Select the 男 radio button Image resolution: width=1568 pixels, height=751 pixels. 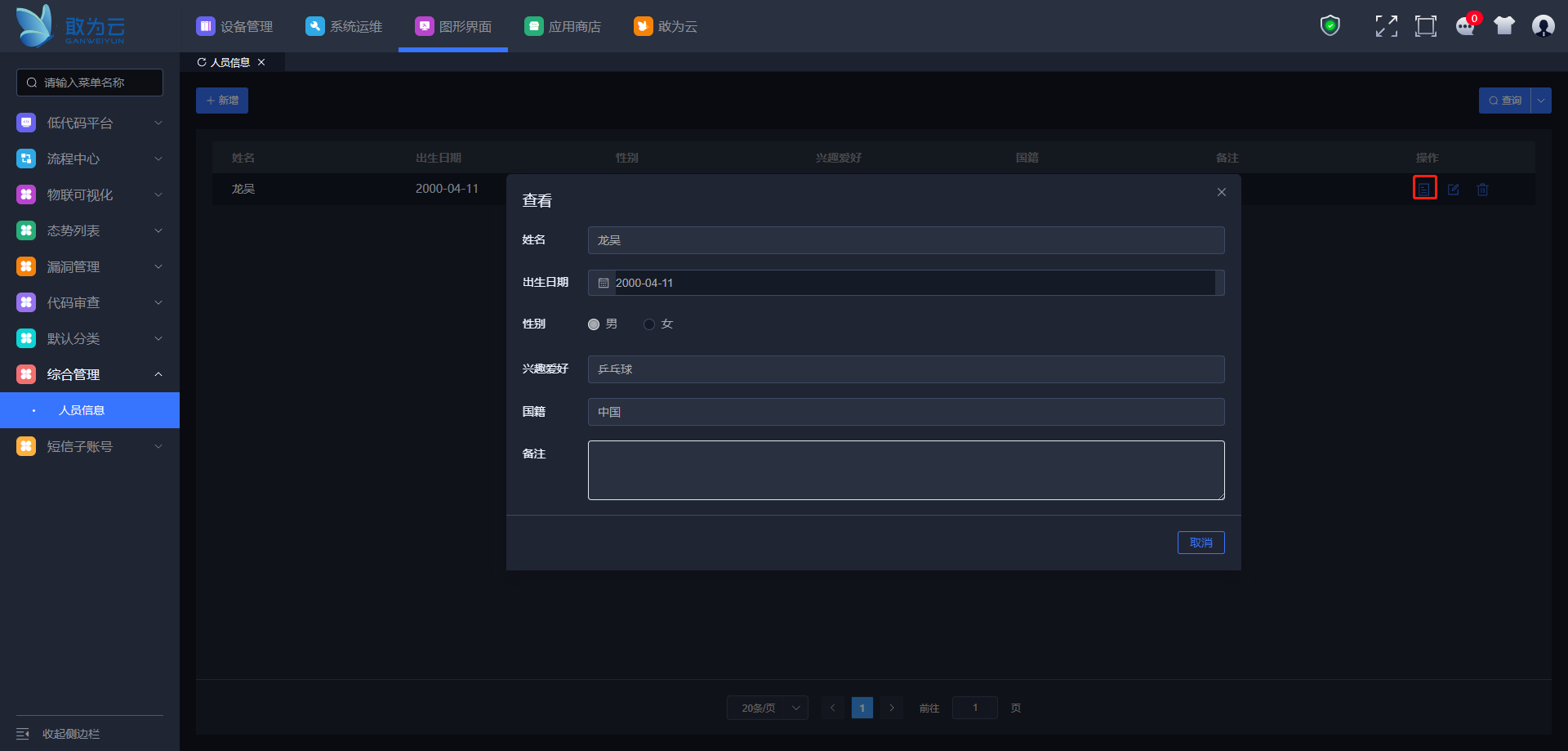pos(594,324)
